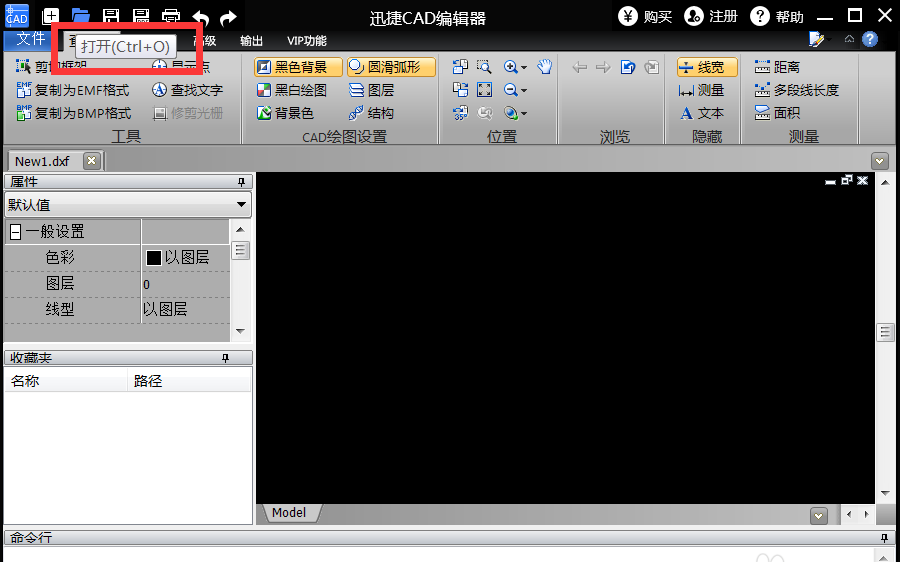Close the New1.dxf document tab
The height and width of the screenshot is (562, 900).
(x=91, y=161)
